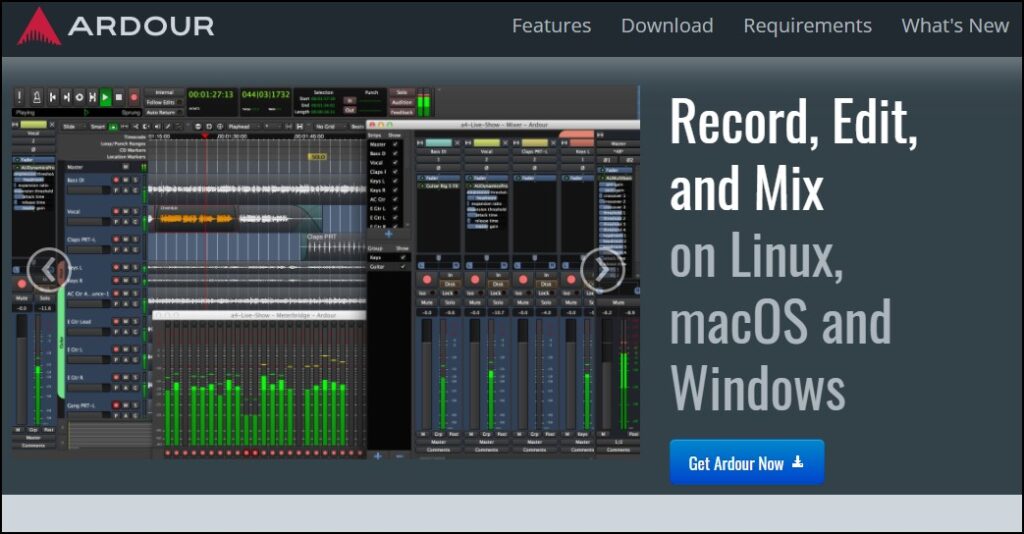
Task: Go to the Requirements page
Action: pos(807,26)
